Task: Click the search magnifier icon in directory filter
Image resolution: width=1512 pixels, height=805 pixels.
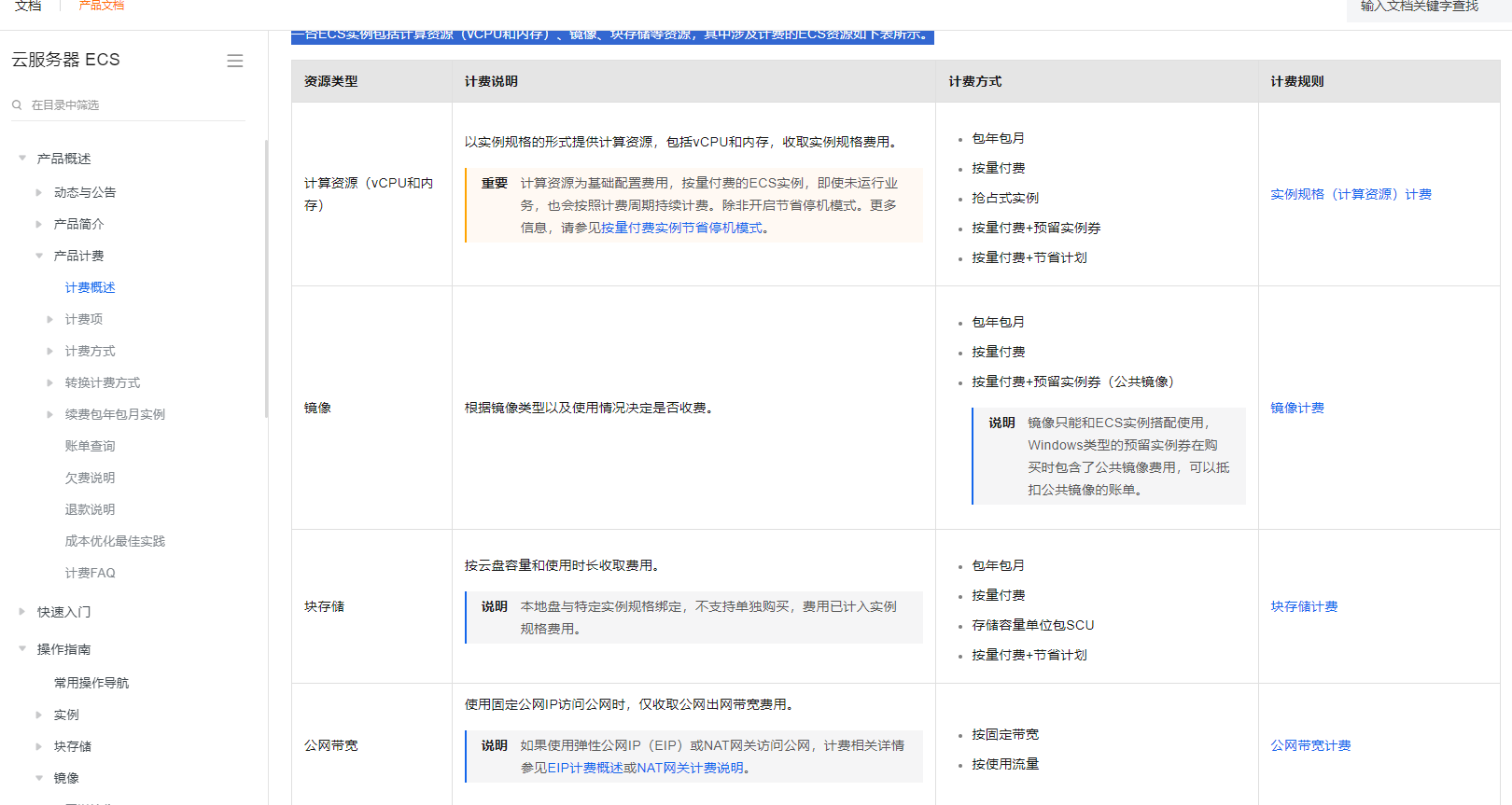Action: pos(17,105)
